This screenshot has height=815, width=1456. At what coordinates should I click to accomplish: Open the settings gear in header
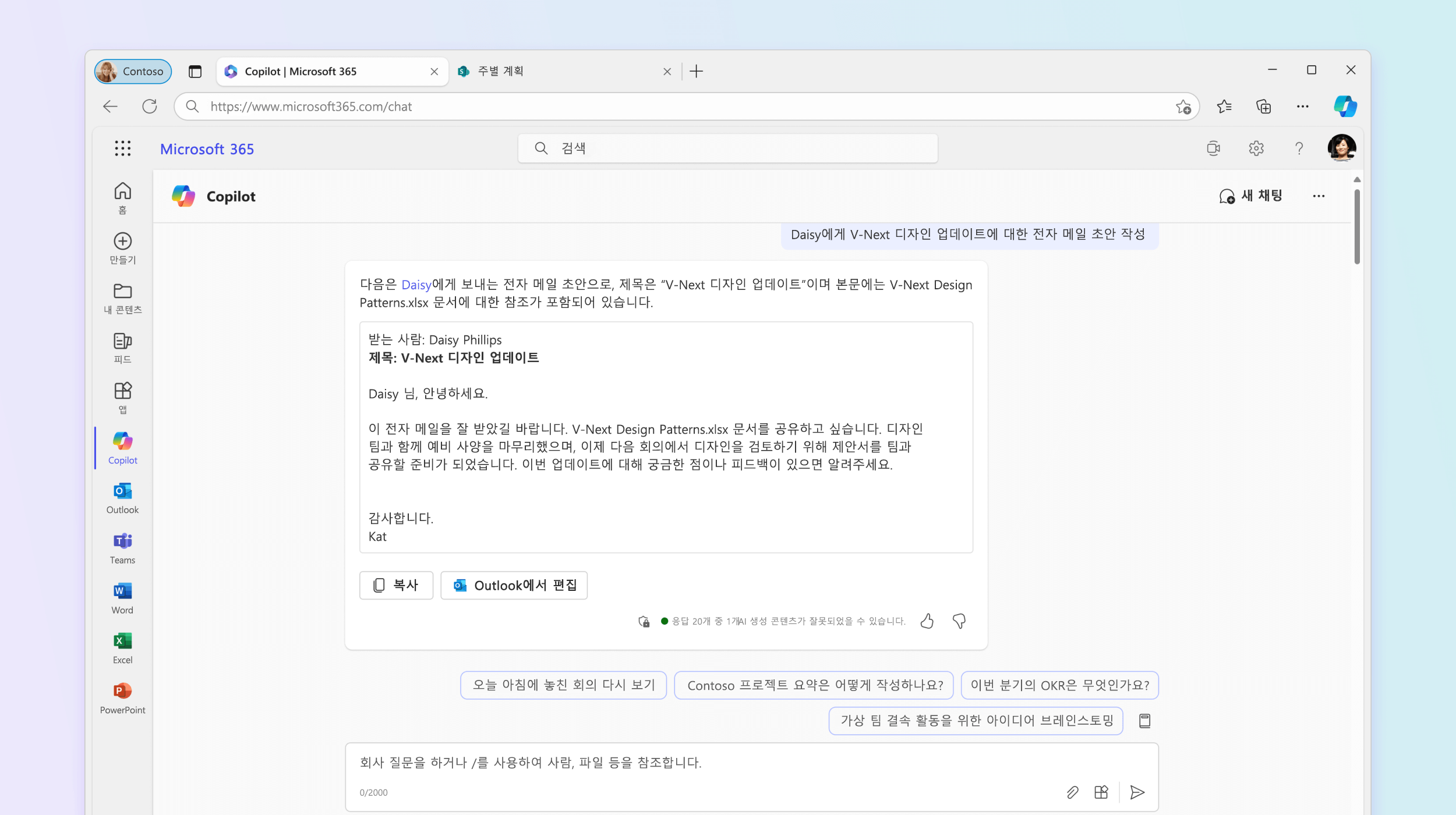(1256, 148)
